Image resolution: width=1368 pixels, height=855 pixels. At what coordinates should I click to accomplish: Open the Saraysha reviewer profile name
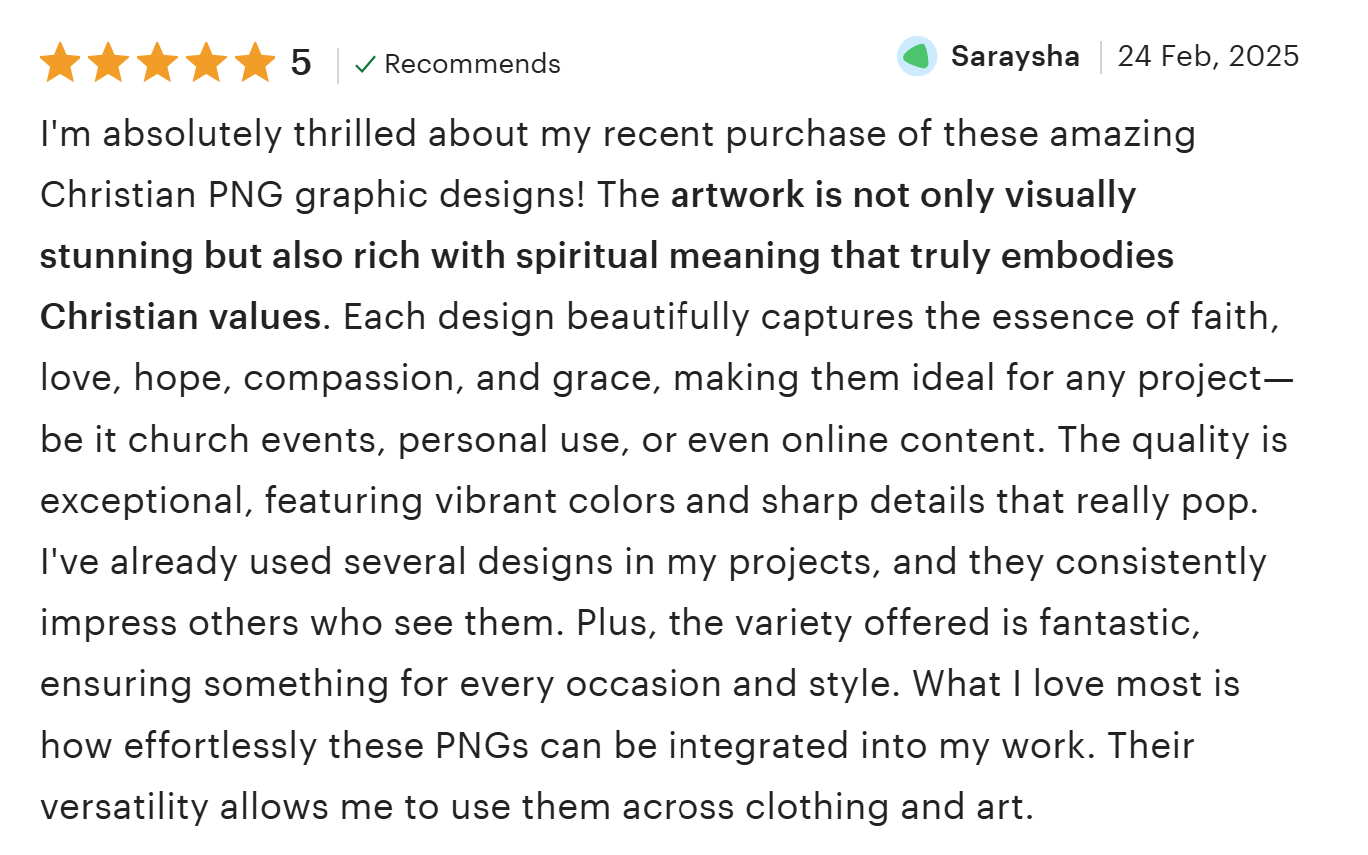(x=1015, y=57)
